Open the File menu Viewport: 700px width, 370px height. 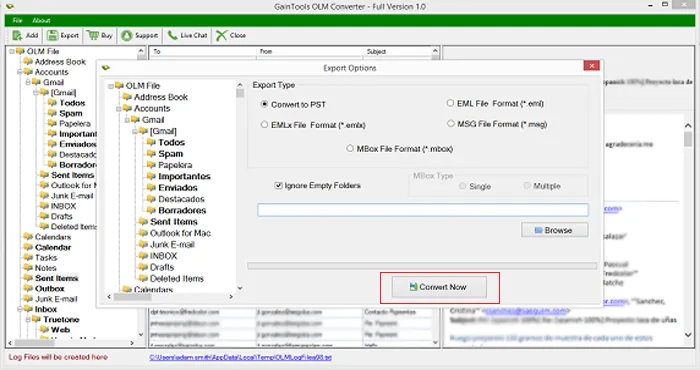[x=17, y=21]
